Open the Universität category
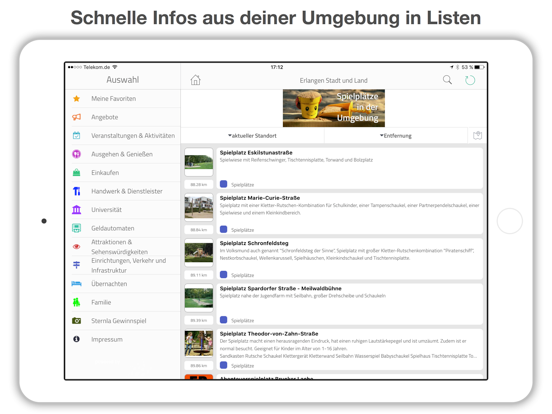Screen dimensions: 552x414 (123, 209)
